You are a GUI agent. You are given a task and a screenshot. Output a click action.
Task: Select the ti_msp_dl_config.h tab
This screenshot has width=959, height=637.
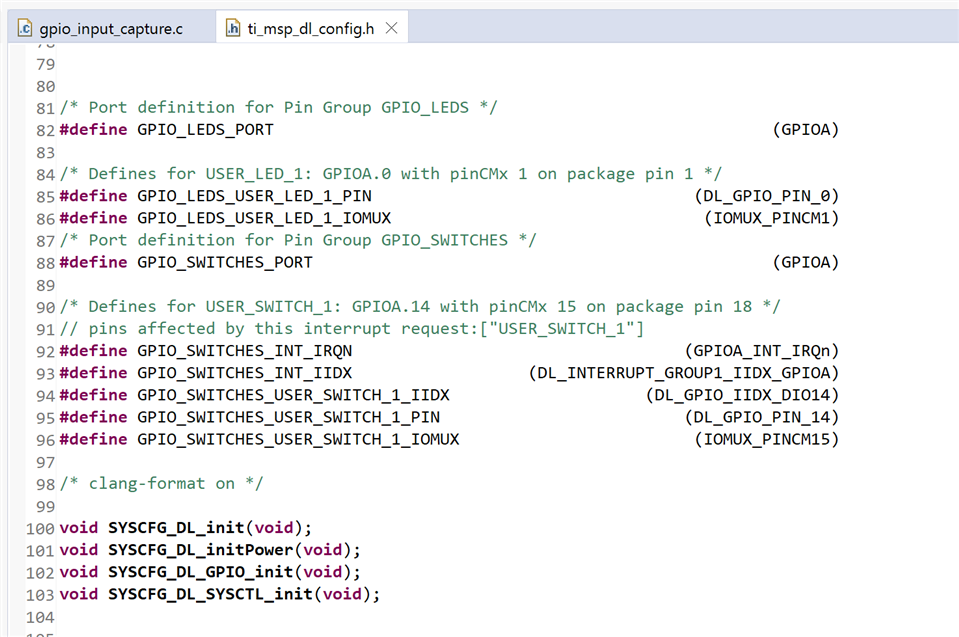(x=310, y=29)
